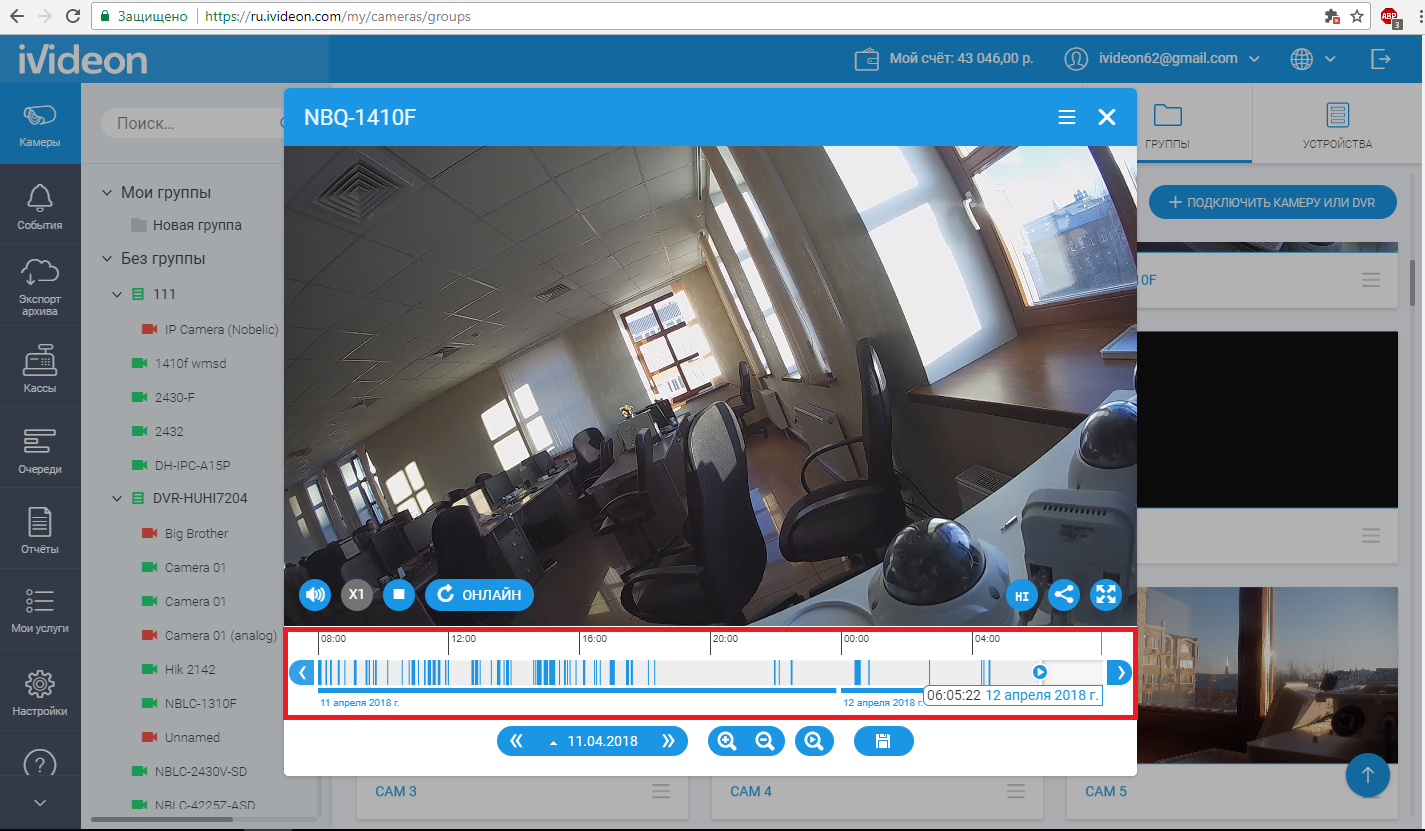
Task: Collapse the Мои группы tree node
Action: coord(107,192)
